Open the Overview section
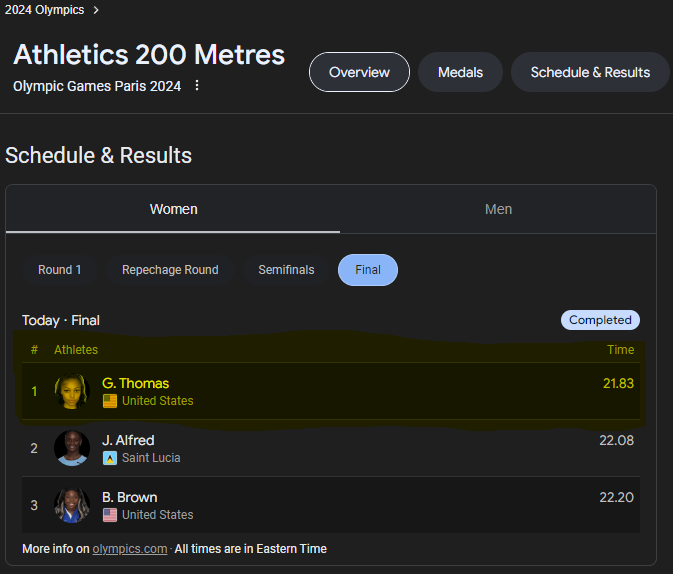The height and width of the screenshot is (574, 673). tap(359, 72)
